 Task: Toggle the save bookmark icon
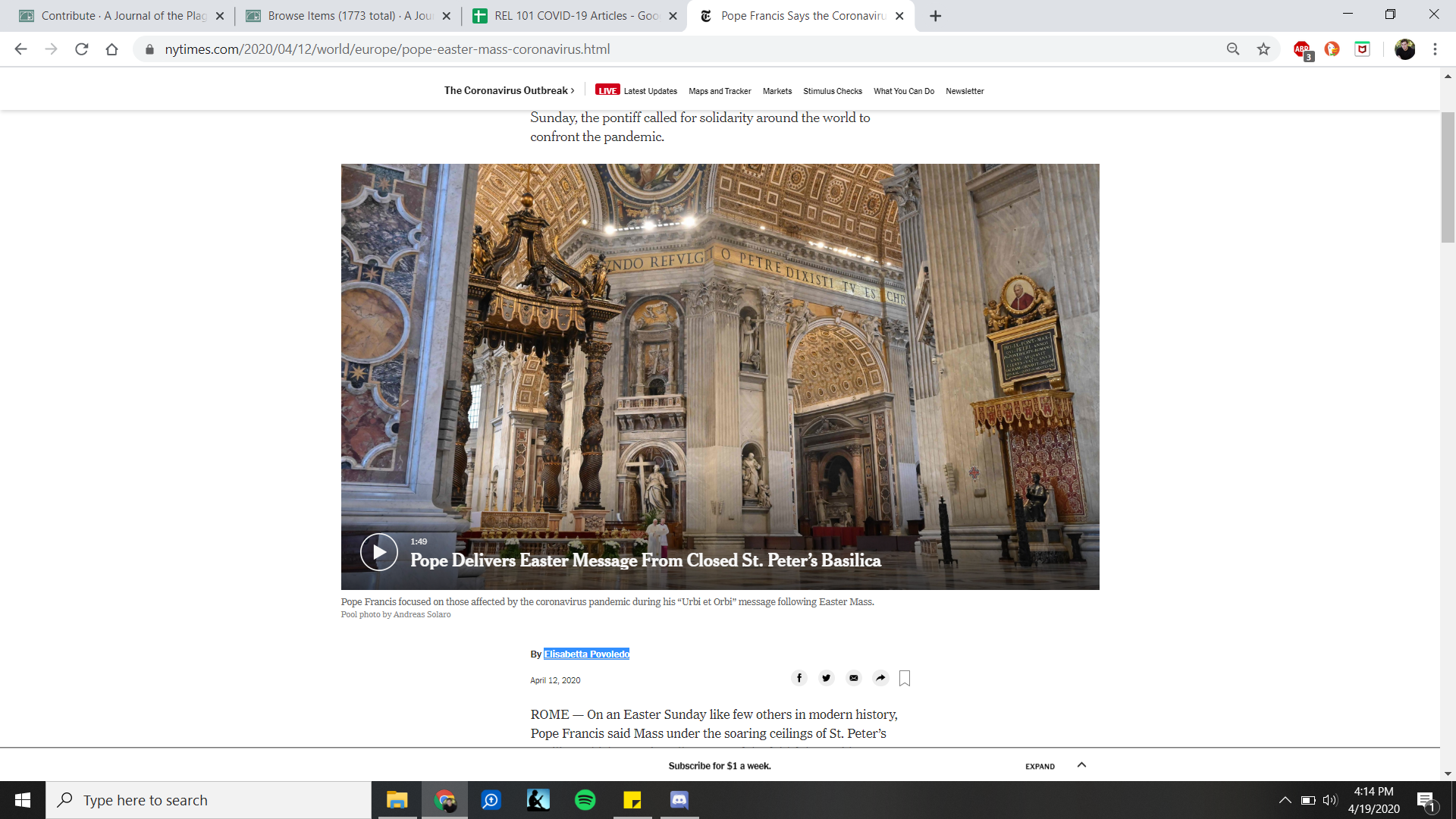pyautogui.click(x=905, y=678)
